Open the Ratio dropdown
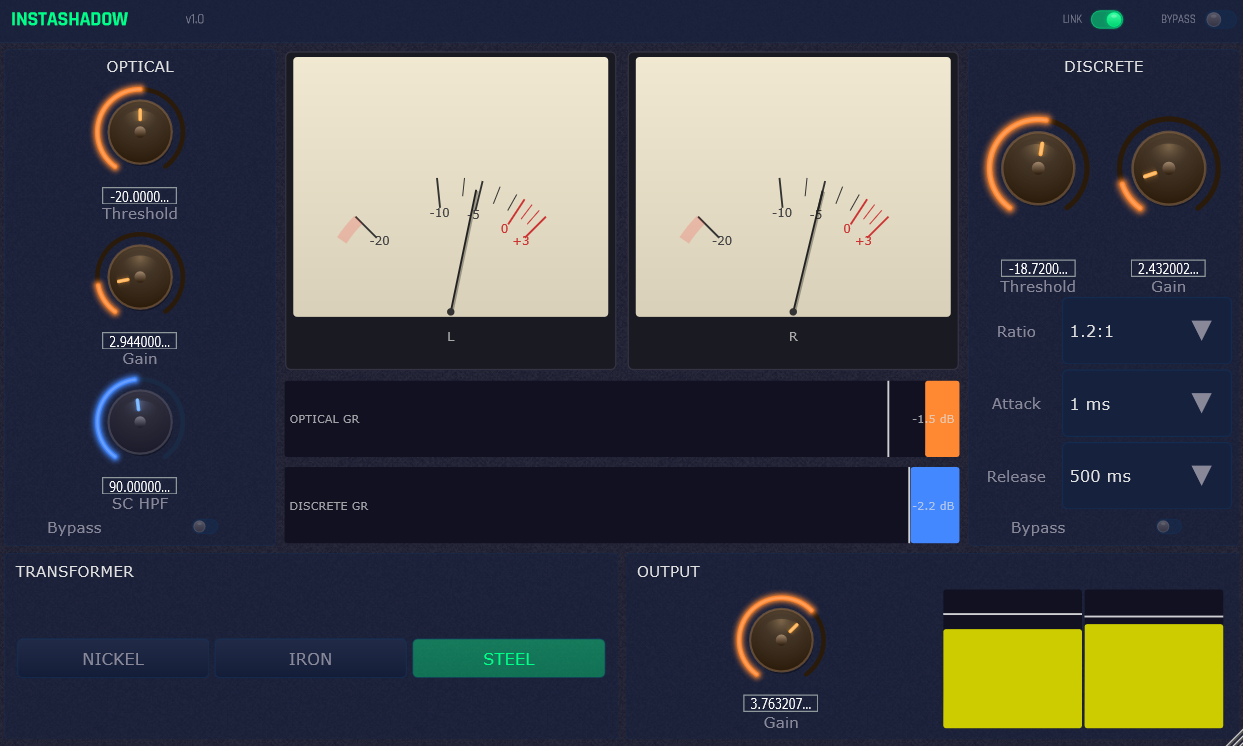The width and height of the screenshot is (1243, 746). 1145,331
